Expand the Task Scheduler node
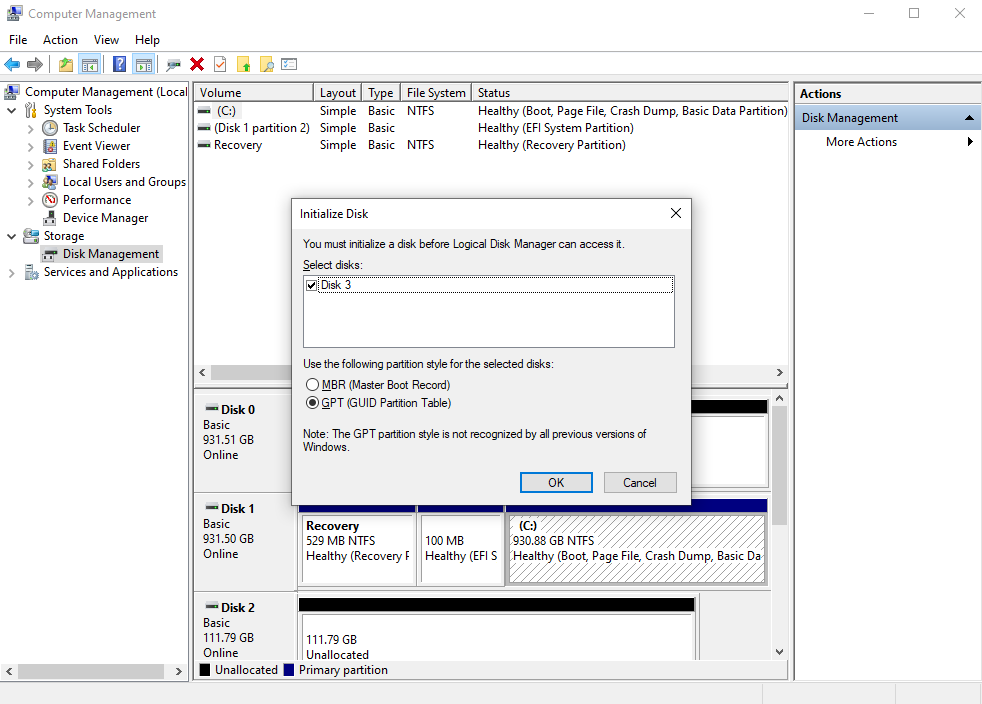982x704 pixels. 30,128
